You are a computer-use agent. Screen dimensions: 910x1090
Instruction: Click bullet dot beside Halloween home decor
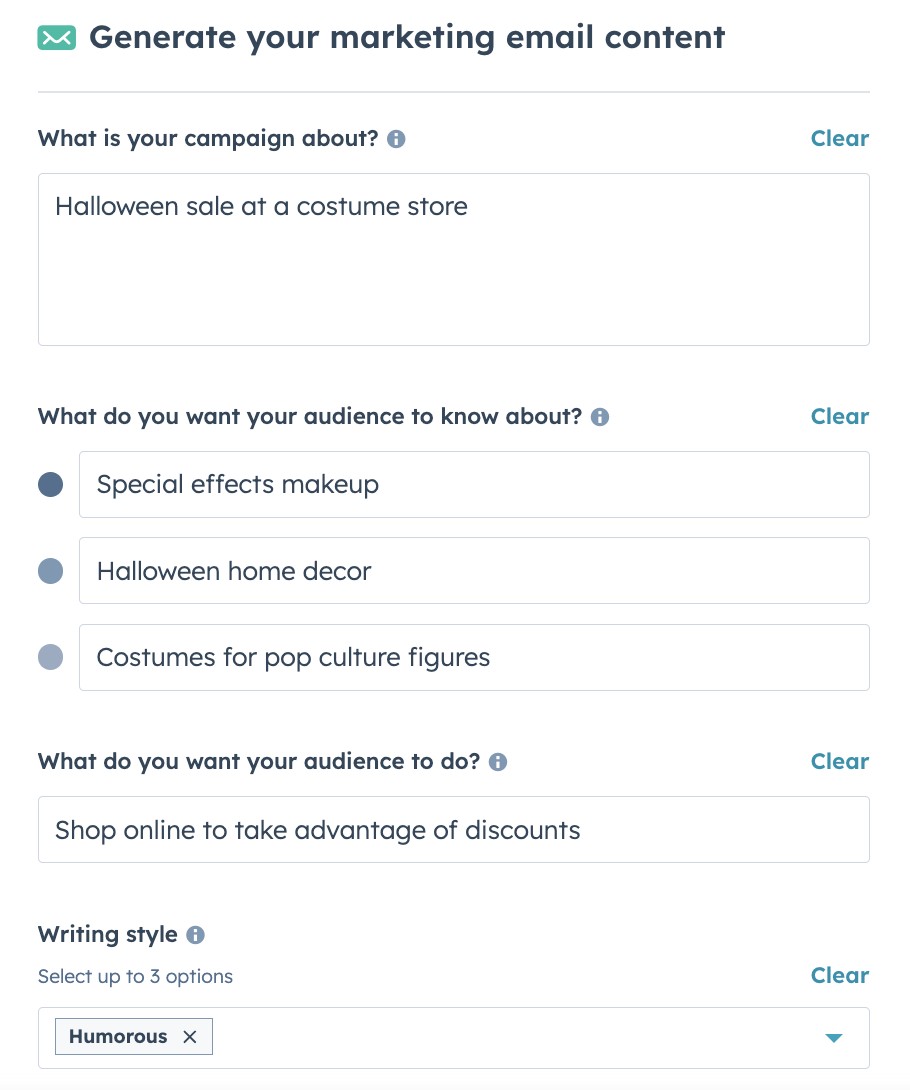[50, 571]
